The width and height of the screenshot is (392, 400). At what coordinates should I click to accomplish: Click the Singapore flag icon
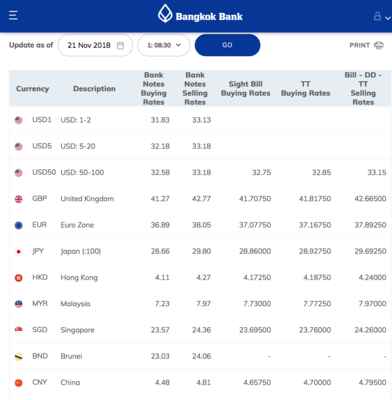pyautogui.click(x=19, y=330)
